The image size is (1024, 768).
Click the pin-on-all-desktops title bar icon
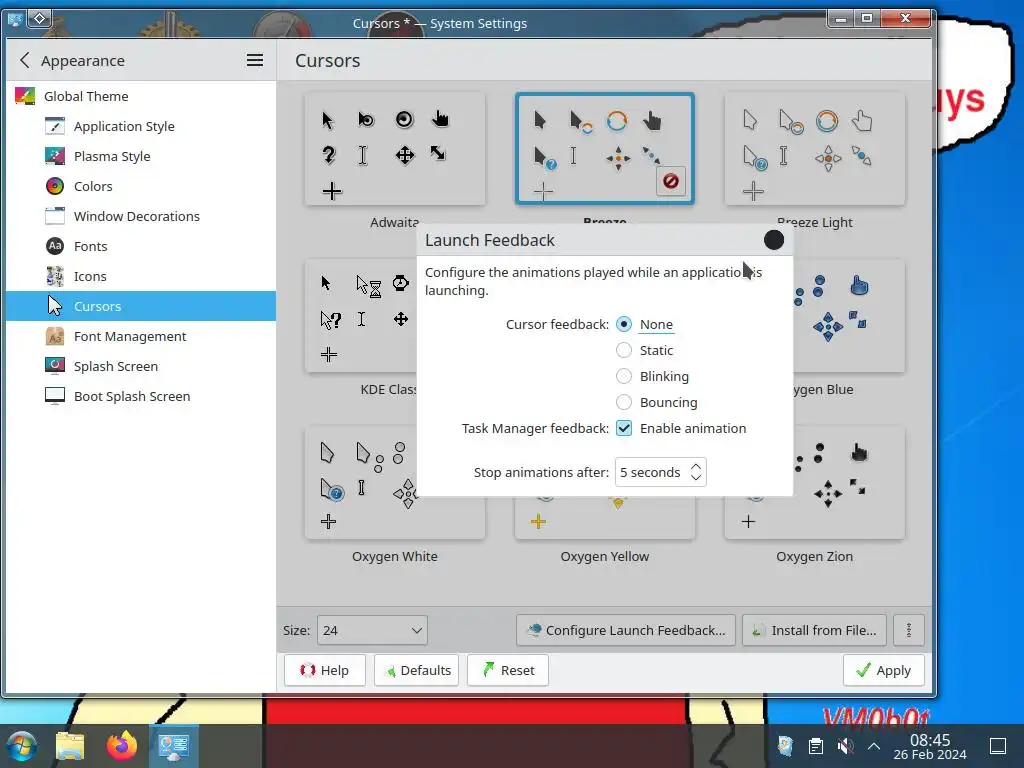point(39,18)
